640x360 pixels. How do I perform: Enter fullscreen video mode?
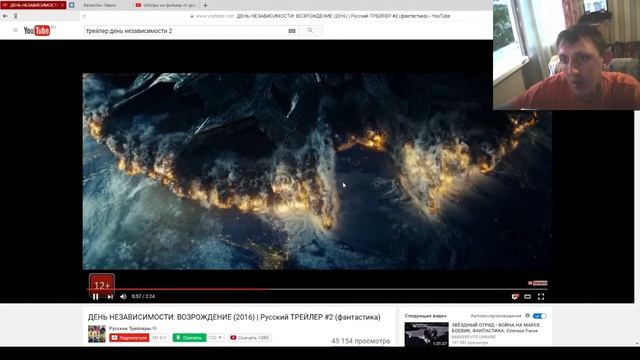541,297
